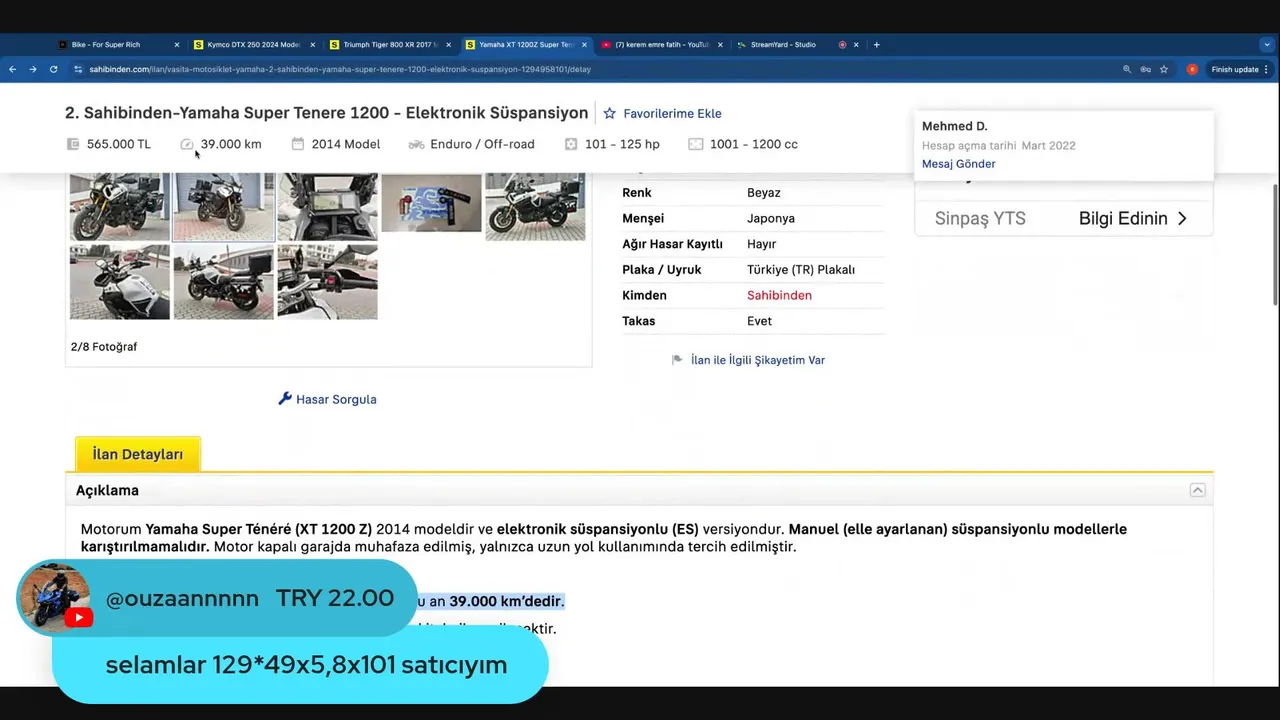1280x720 pixels.
Task: Click the chevron arrow next to Bilgi Edinin
Action: pos(1182,218)
